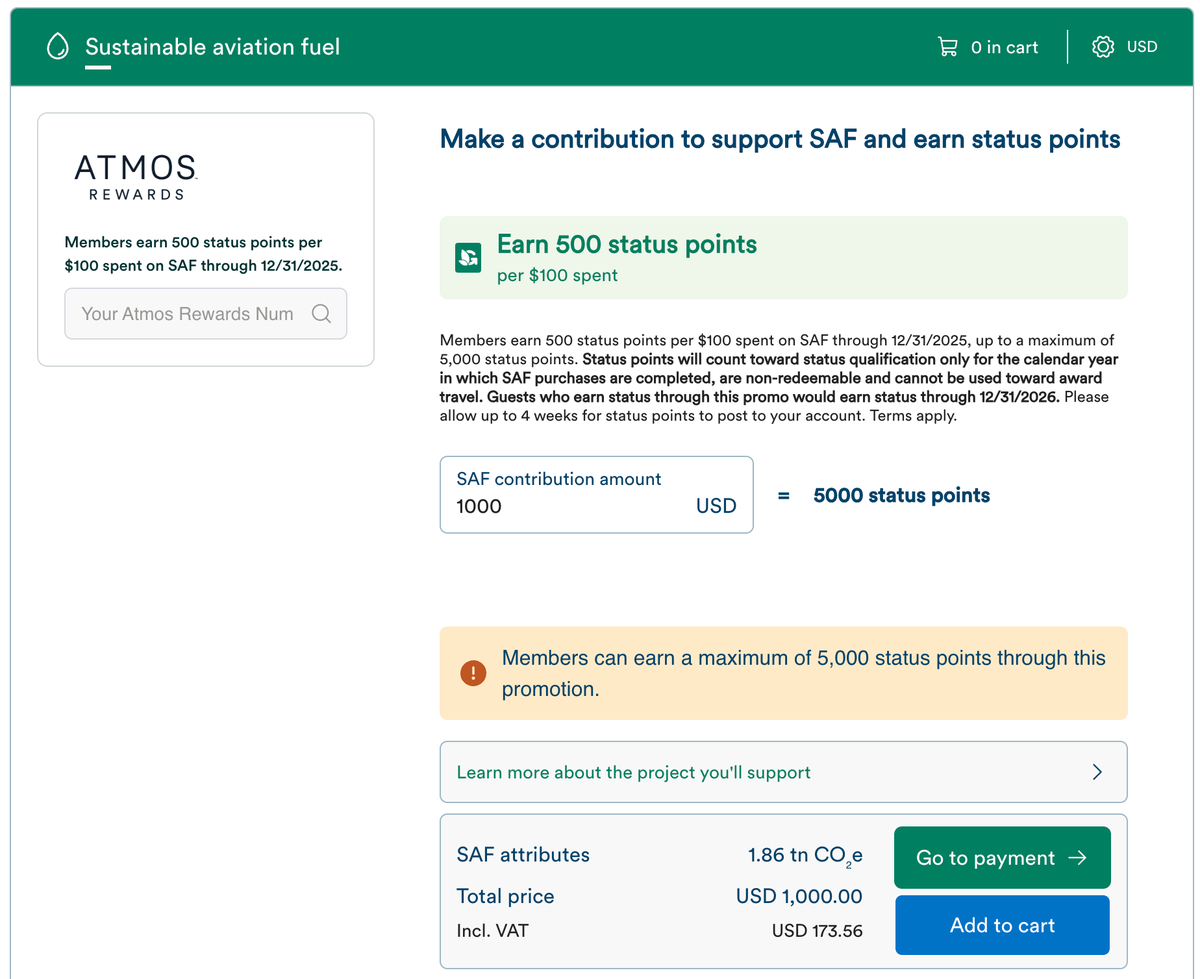
Task: Click the droplet logo in the header
Action: point(57,46)
